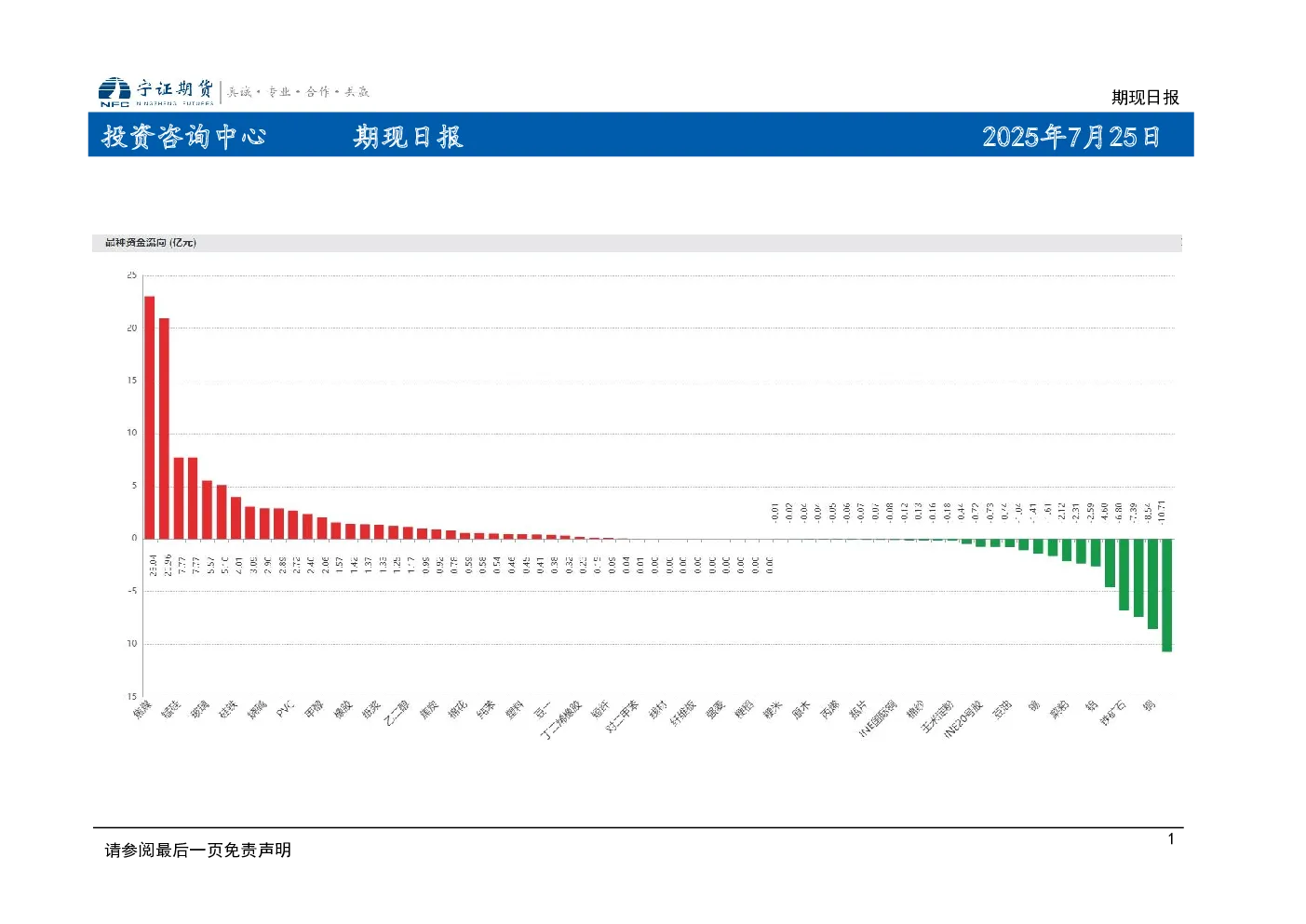1306x924 pixels.
Task: Click the x-axis label 瓶片
Action: coord(857,710)
